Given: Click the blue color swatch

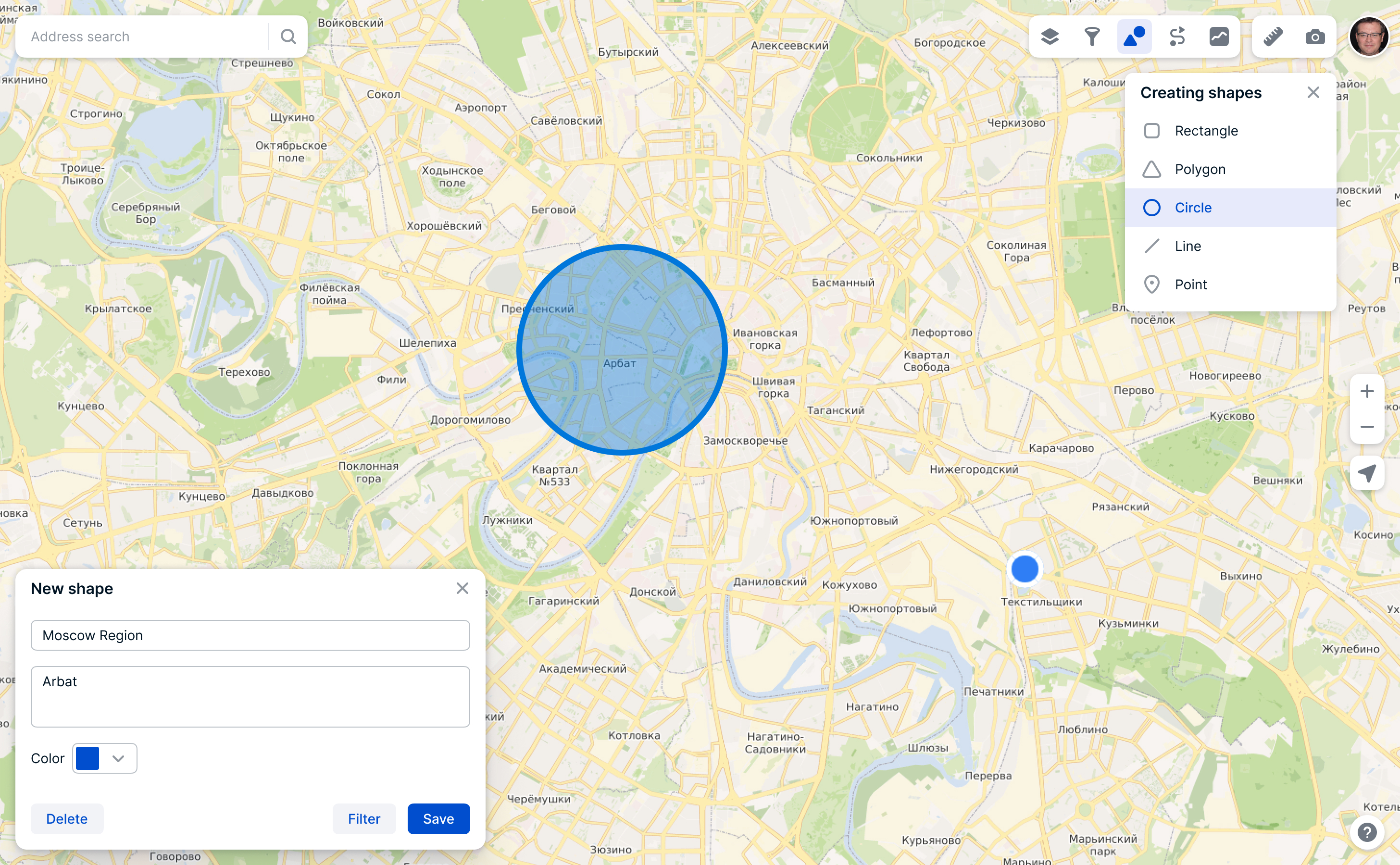Looking at the screenshot, I should [x=87, y=758].
